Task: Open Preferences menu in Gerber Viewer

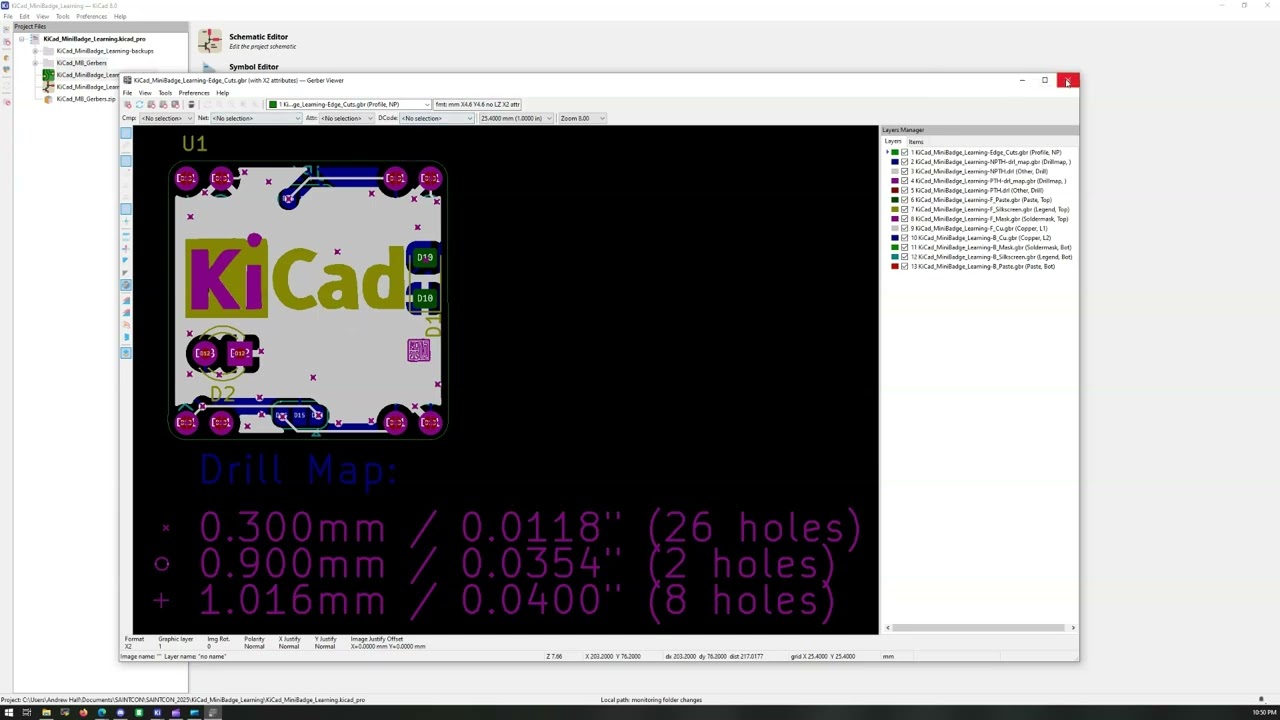Action: coord(194,93)
